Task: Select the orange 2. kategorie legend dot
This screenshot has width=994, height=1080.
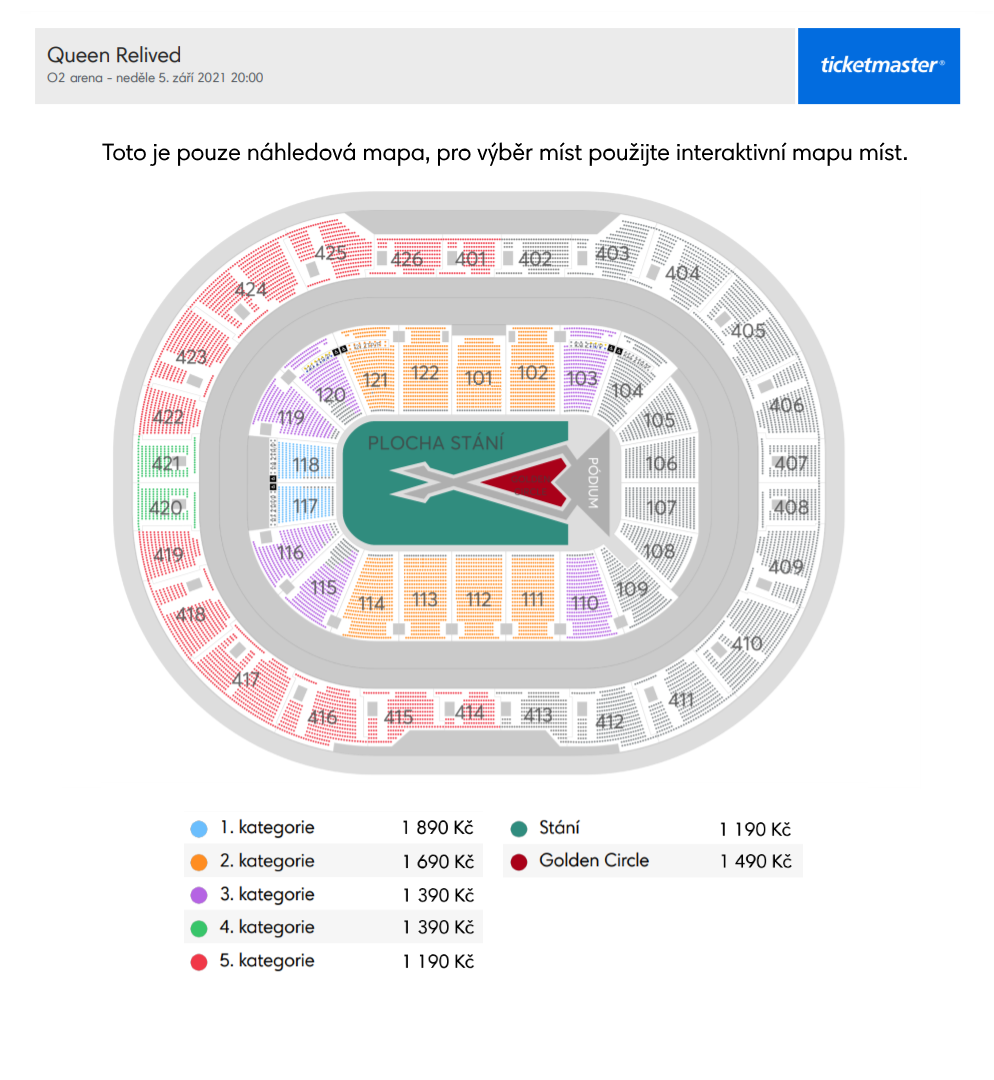Action: click(x=199, y=862)
